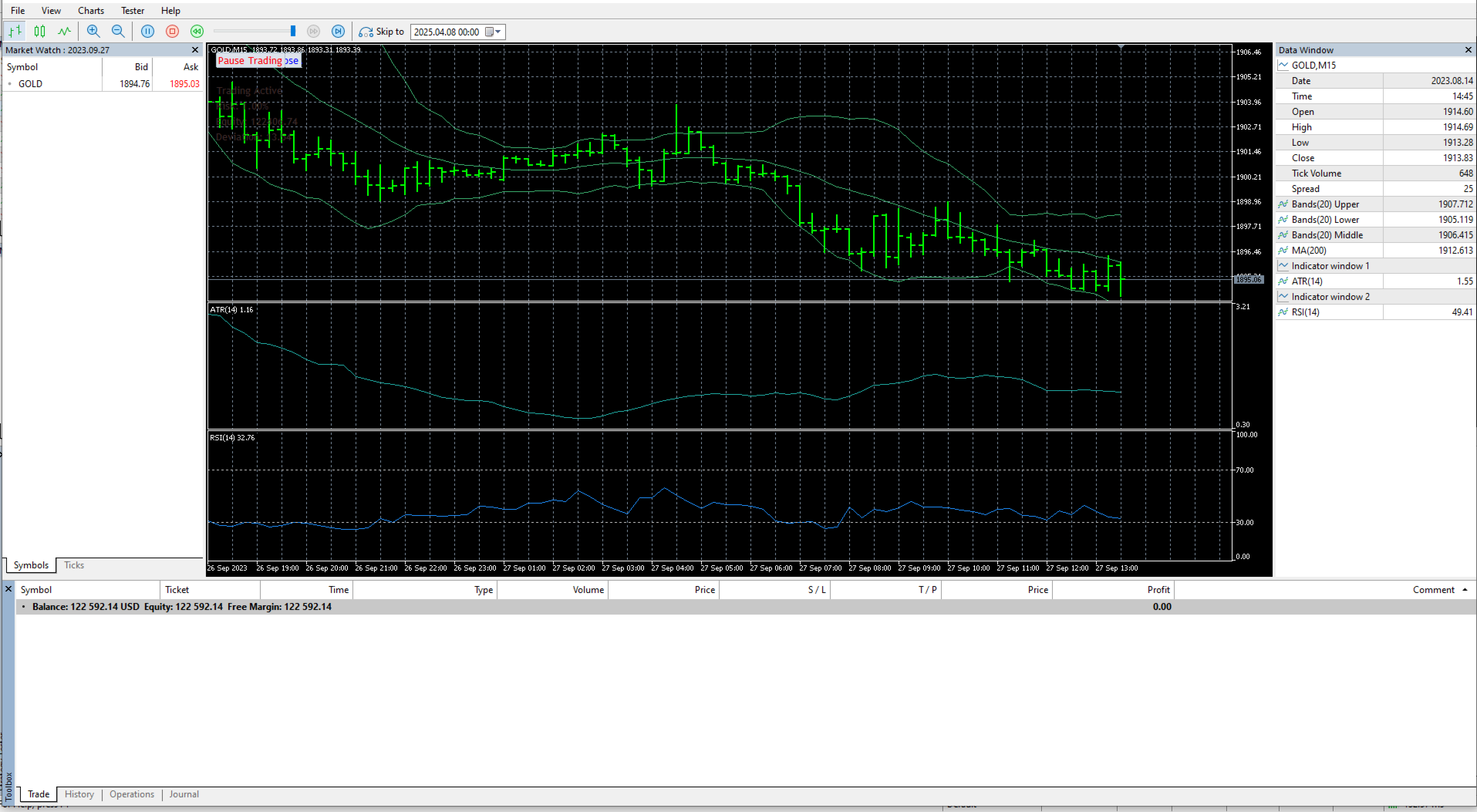Switch to the Symbols tab
This screenshot has width=1477, height=812.
pyautogui.click(x=31, y=565)
